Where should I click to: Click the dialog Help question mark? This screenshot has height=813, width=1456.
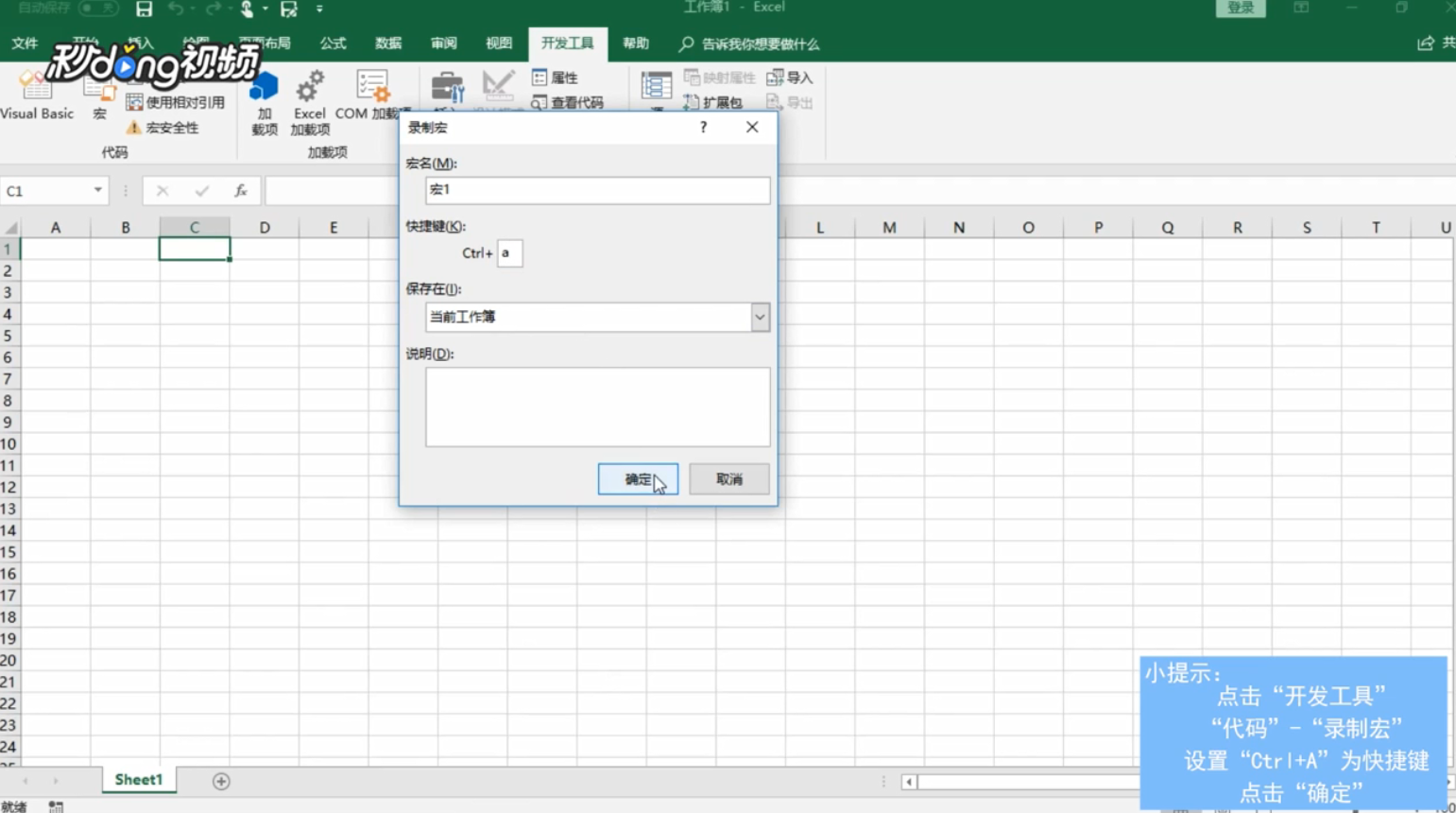[x=703, y=128]
